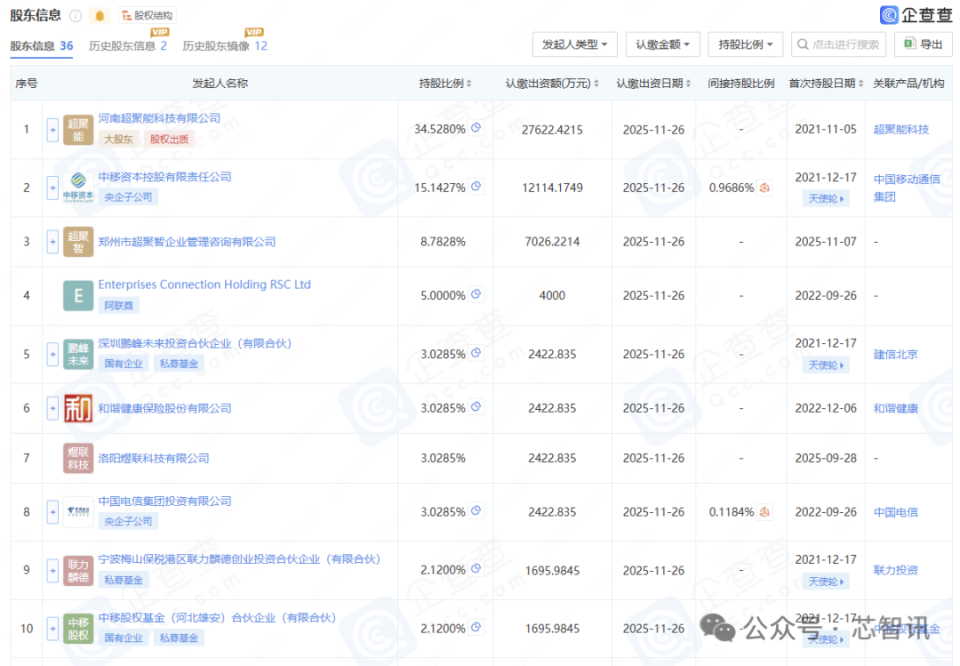
Task: Click the 和谐健康 red logo thumbnail
Action: coord(78,408)
